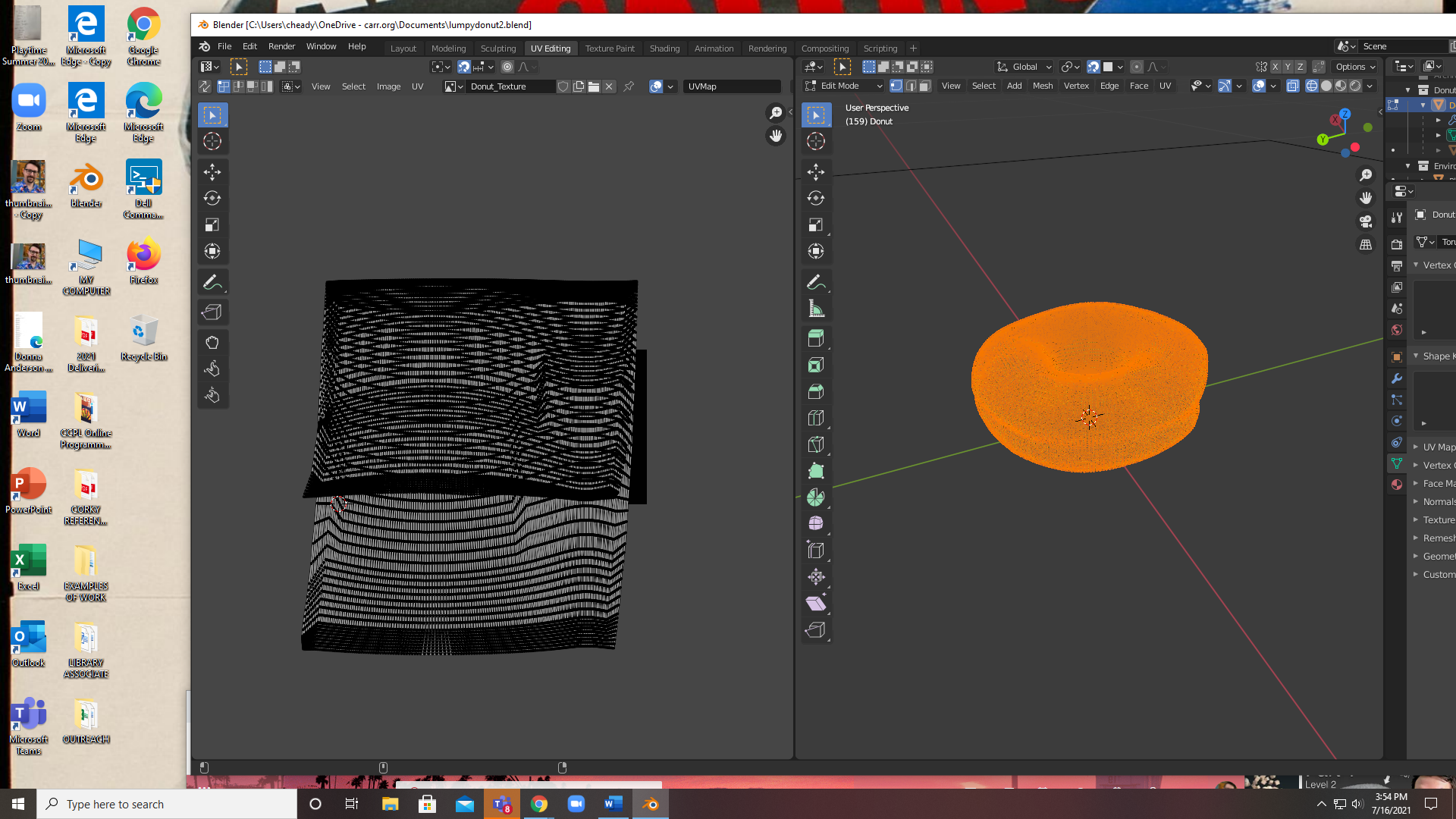Open the Edit Mode dropdown
Screen dimensions: 1456x819
click(844, 86)
